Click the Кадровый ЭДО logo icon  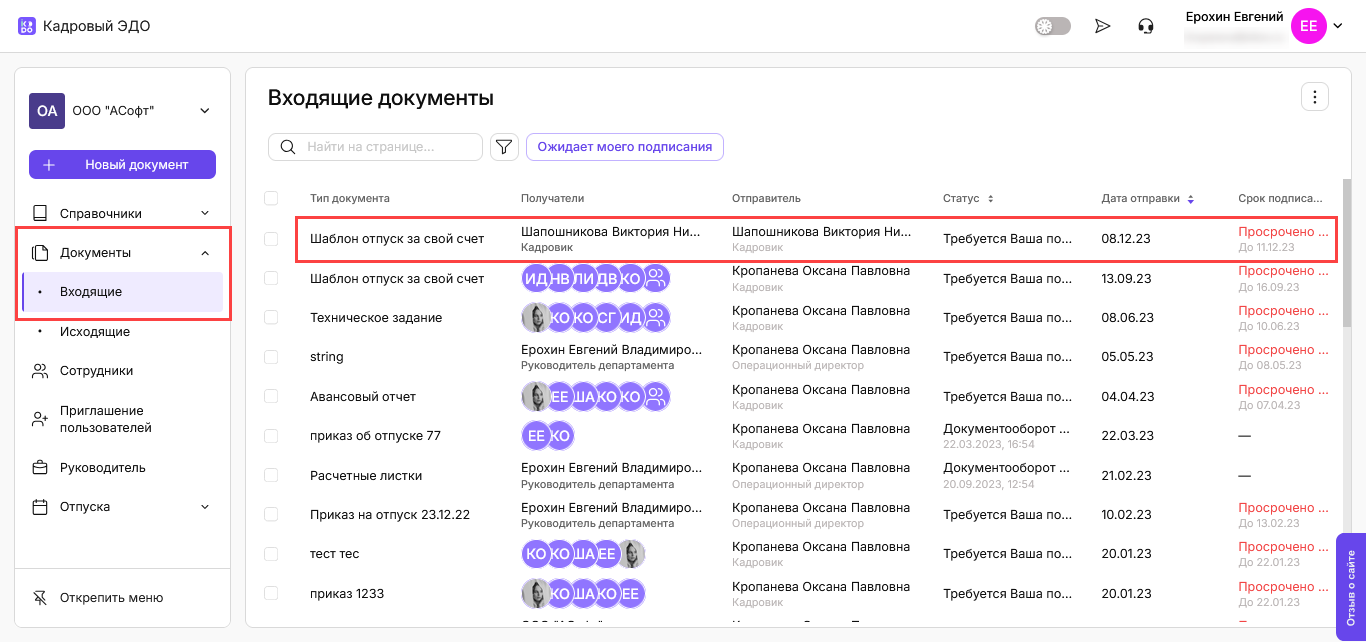pyautogui.click(x=27, y=26)
